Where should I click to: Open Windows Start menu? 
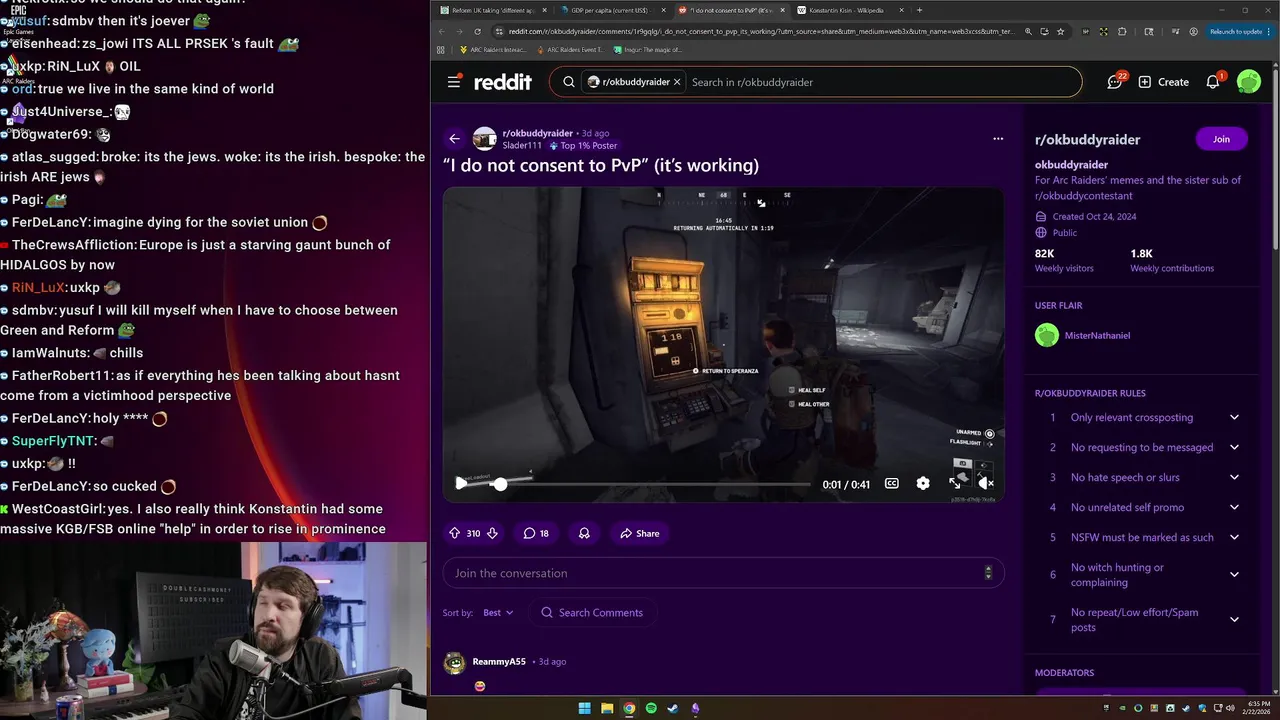coord(585,708)
